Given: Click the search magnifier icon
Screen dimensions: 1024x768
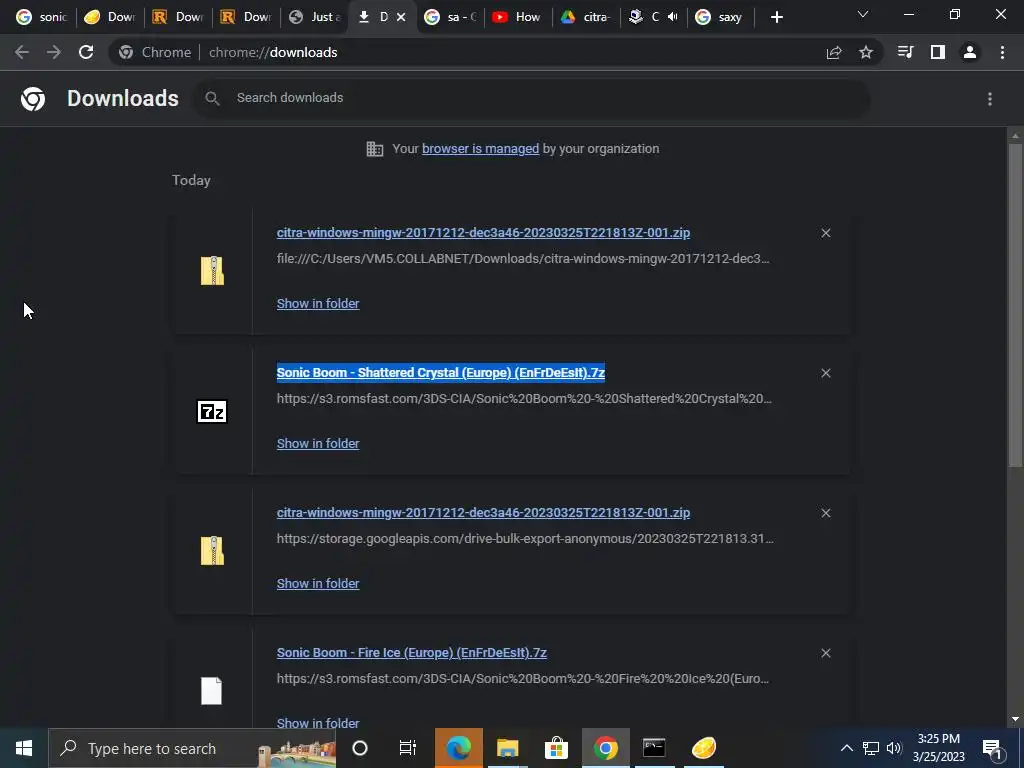Looking at the screenshot, I should (x=212, y=99).
